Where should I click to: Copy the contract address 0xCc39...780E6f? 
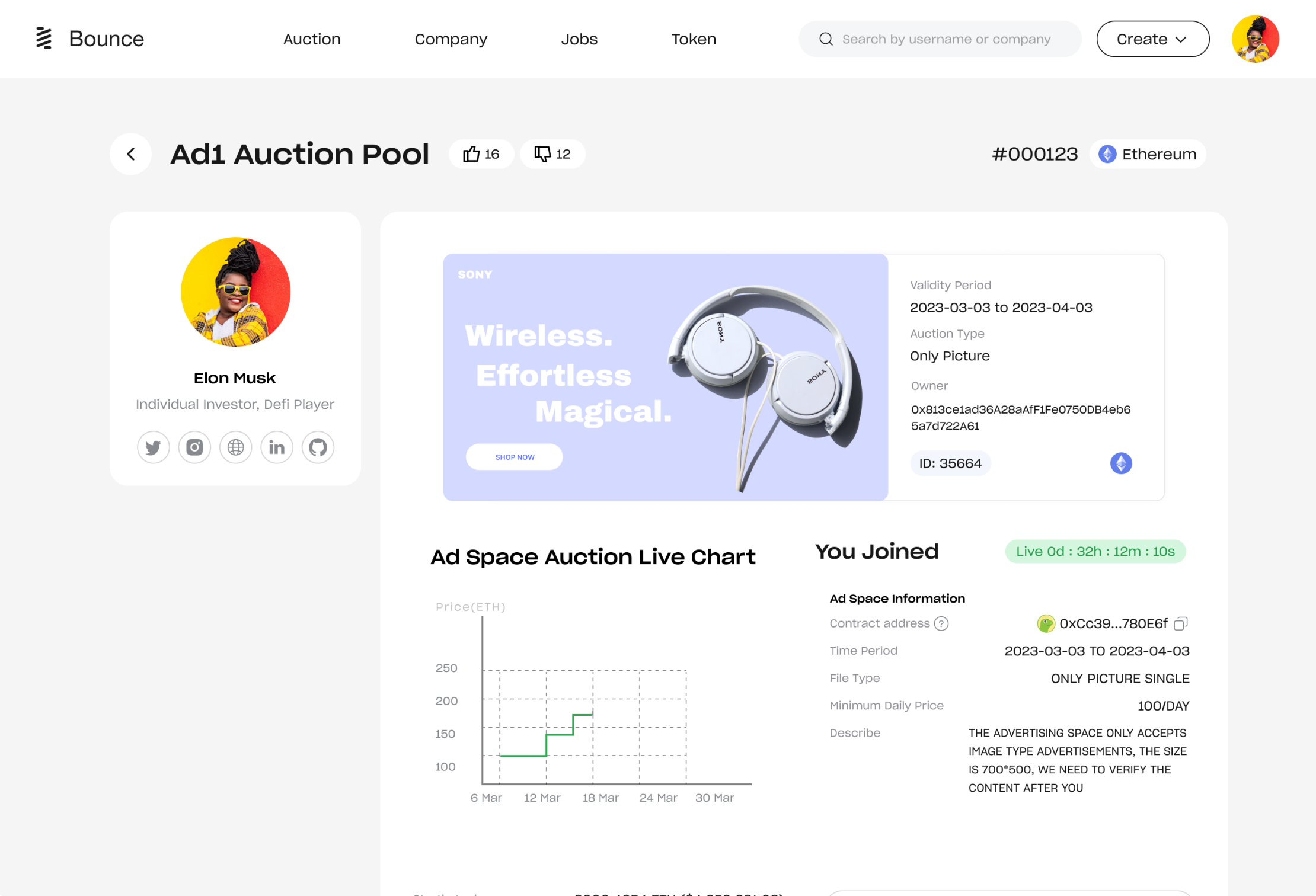[1180, 624]
